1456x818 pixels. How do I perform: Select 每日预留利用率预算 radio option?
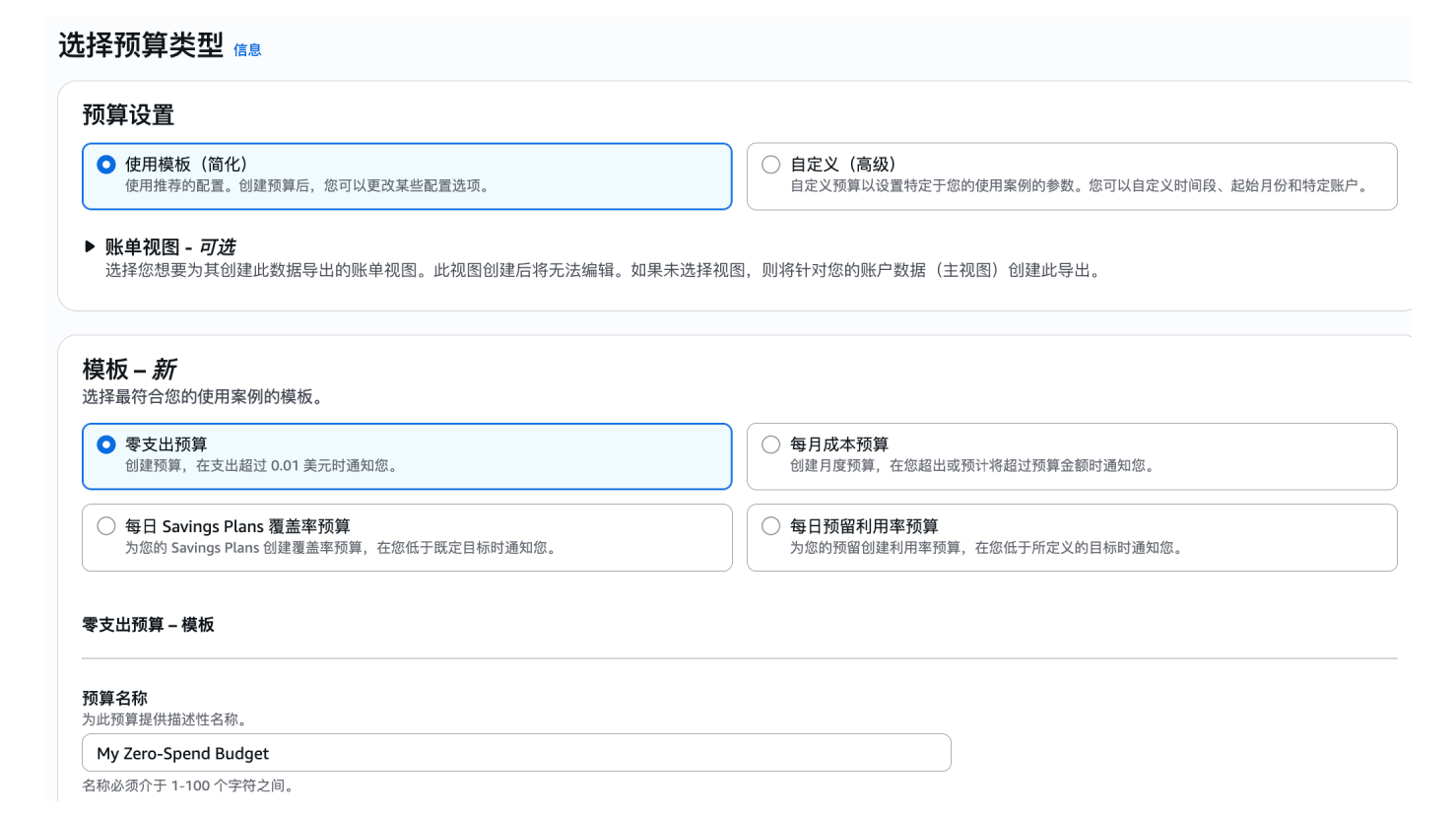pos(771,526)
